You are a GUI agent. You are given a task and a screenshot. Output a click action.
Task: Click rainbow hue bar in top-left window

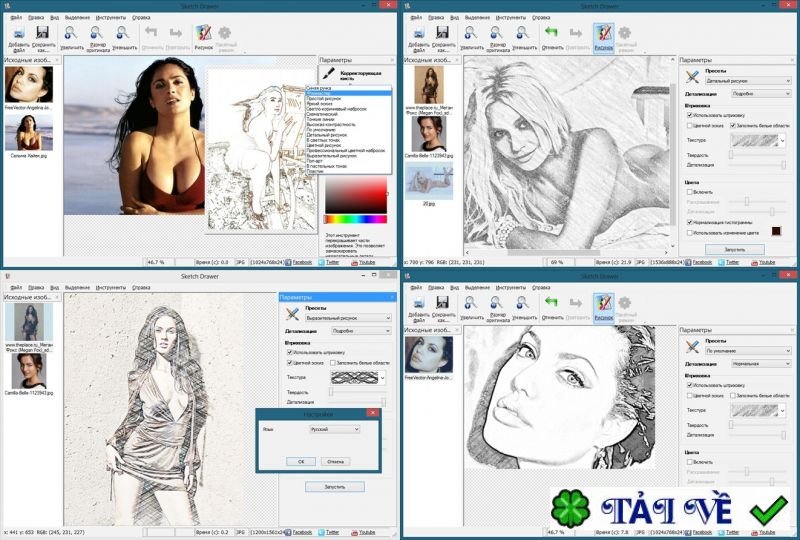pyautogui.click(x=356, y=219)
